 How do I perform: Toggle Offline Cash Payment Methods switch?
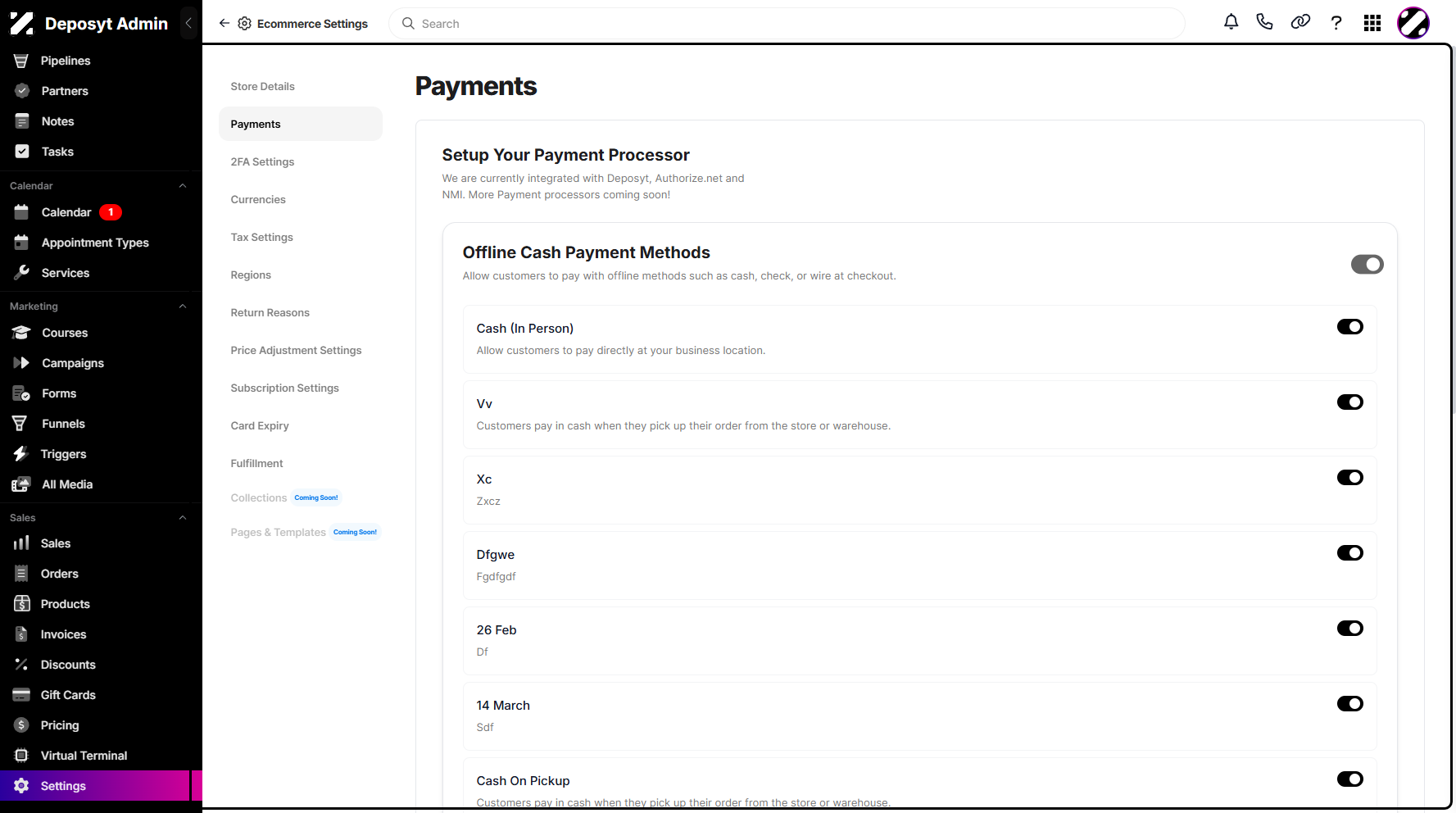(x=1367, y=264)
